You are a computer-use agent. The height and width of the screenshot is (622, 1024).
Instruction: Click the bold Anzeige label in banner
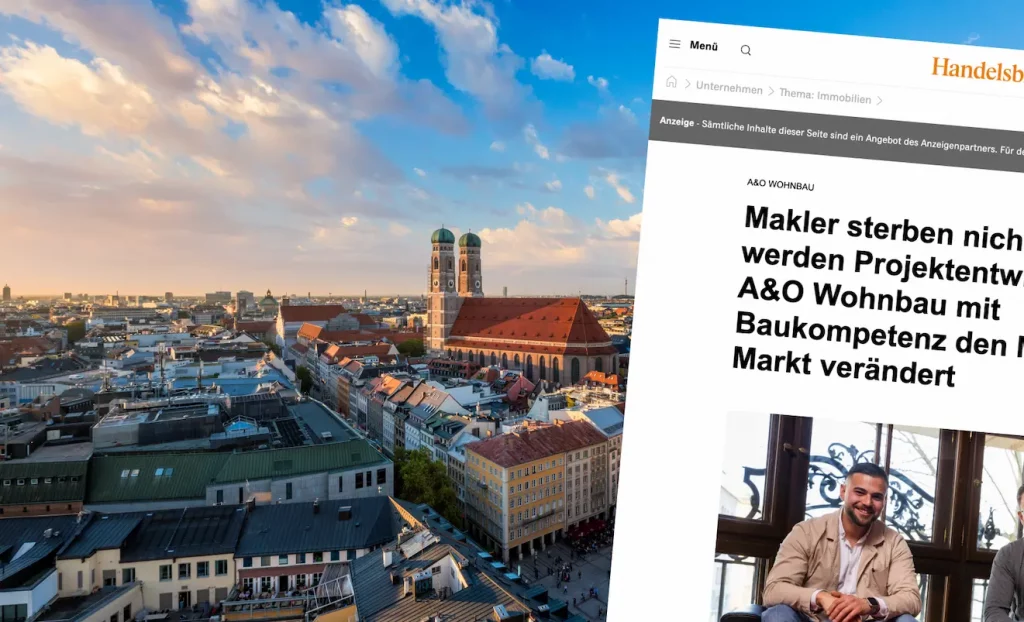[677, 120]
